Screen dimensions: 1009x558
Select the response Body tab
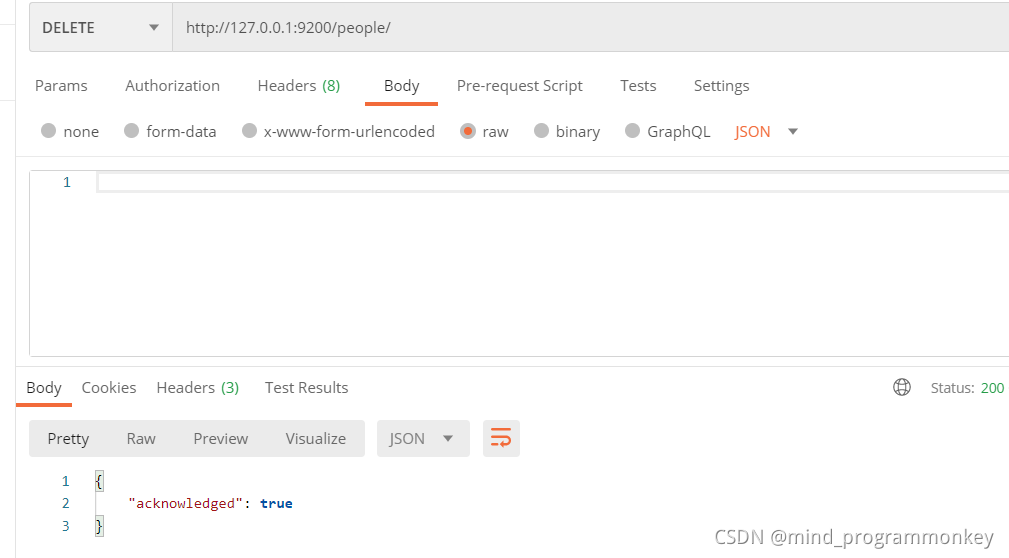44,387
